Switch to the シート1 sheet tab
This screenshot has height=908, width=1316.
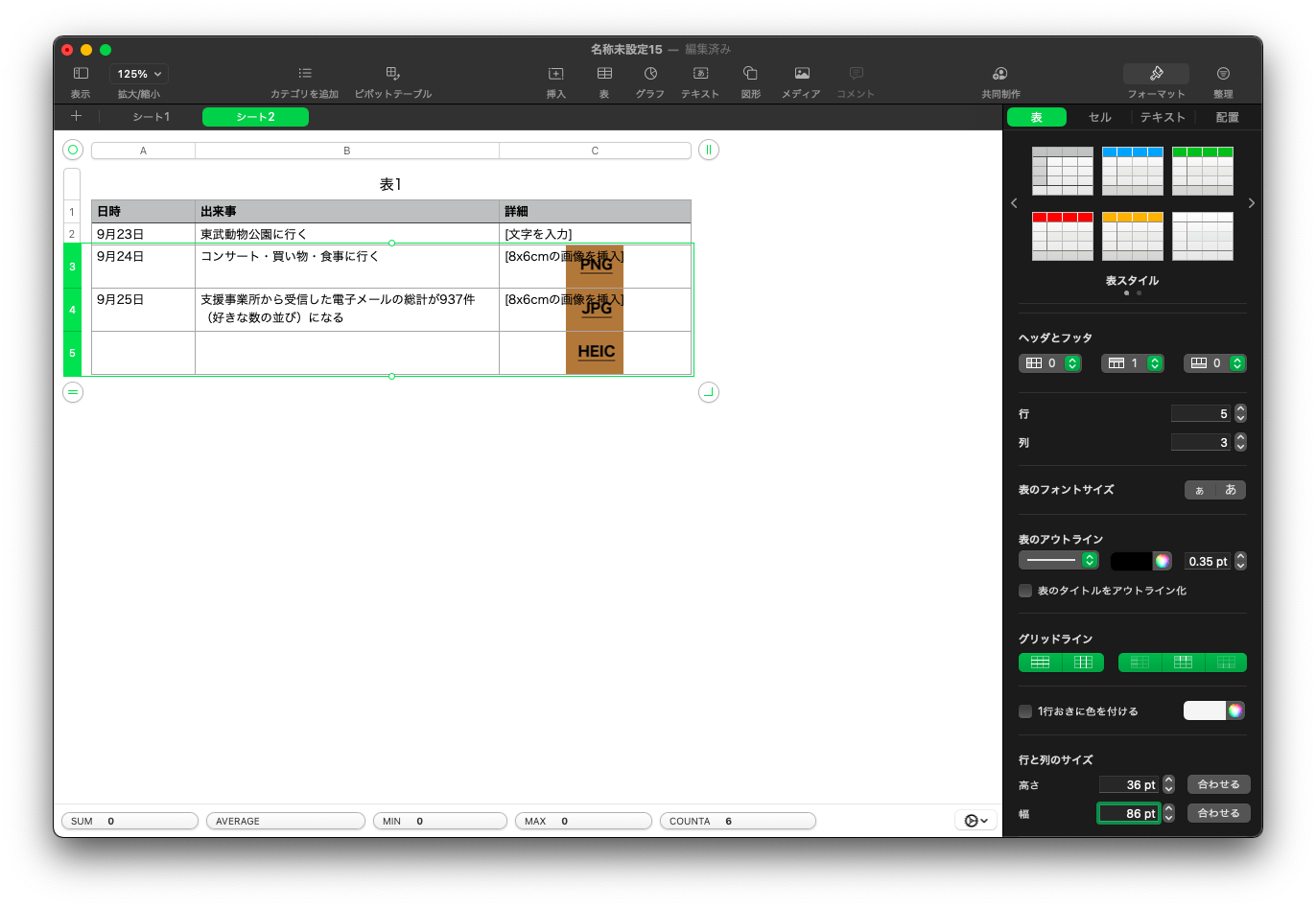(151, 117)
